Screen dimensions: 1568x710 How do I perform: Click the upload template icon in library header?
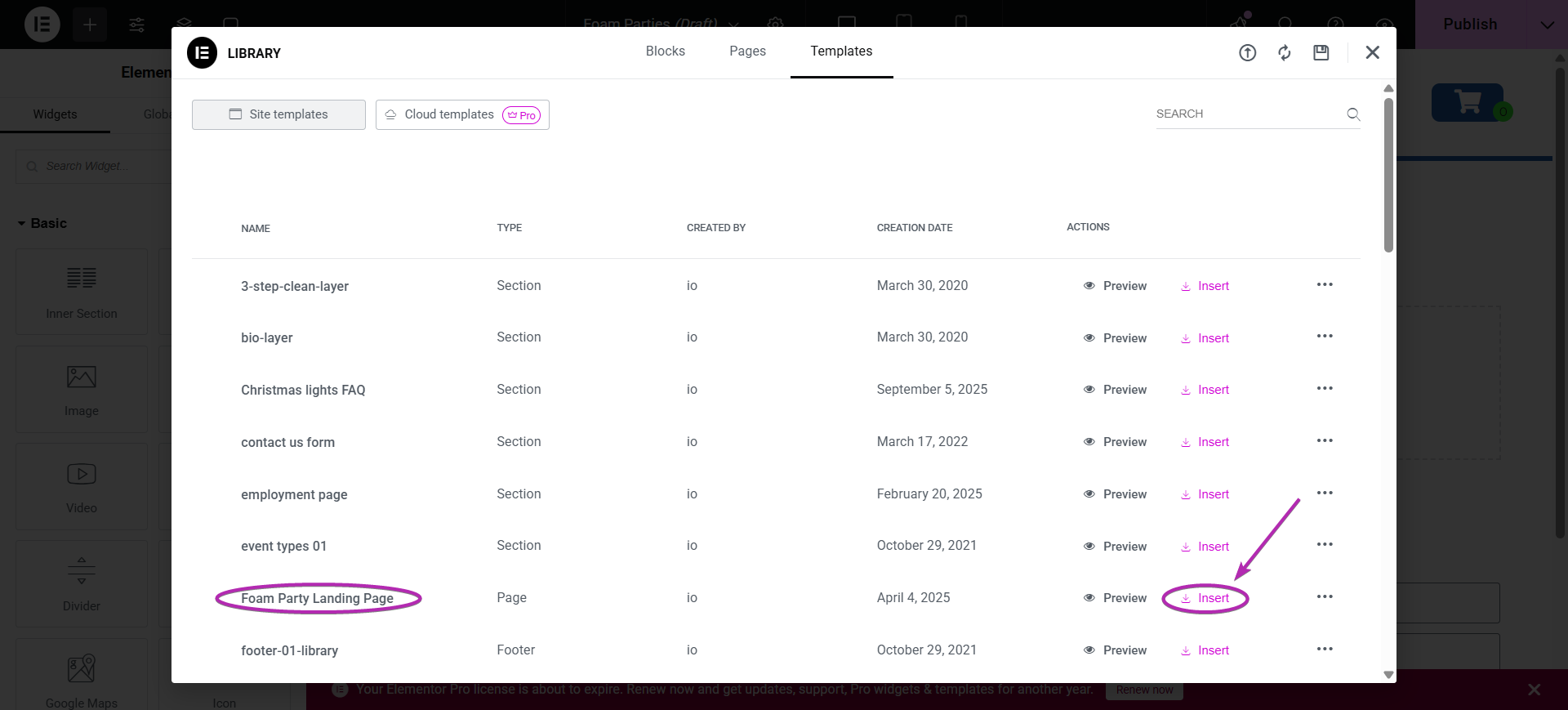point(1247,53)
